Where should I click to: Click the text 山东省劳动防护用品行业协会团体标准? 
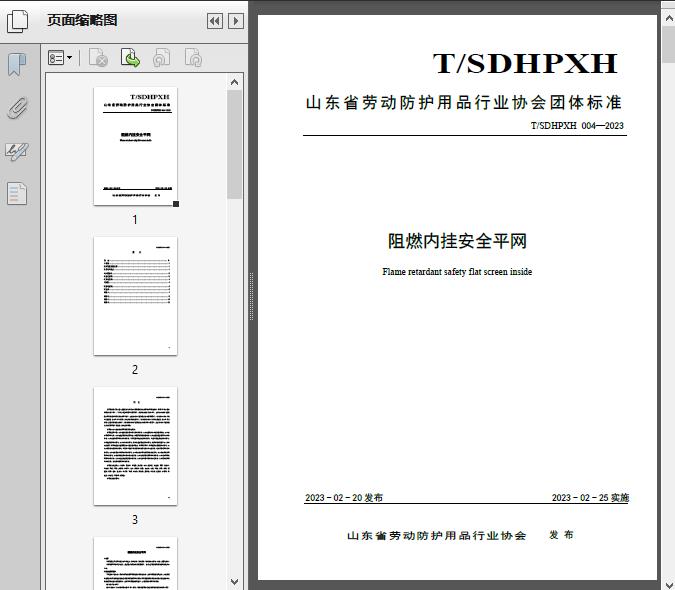(464, 102)
